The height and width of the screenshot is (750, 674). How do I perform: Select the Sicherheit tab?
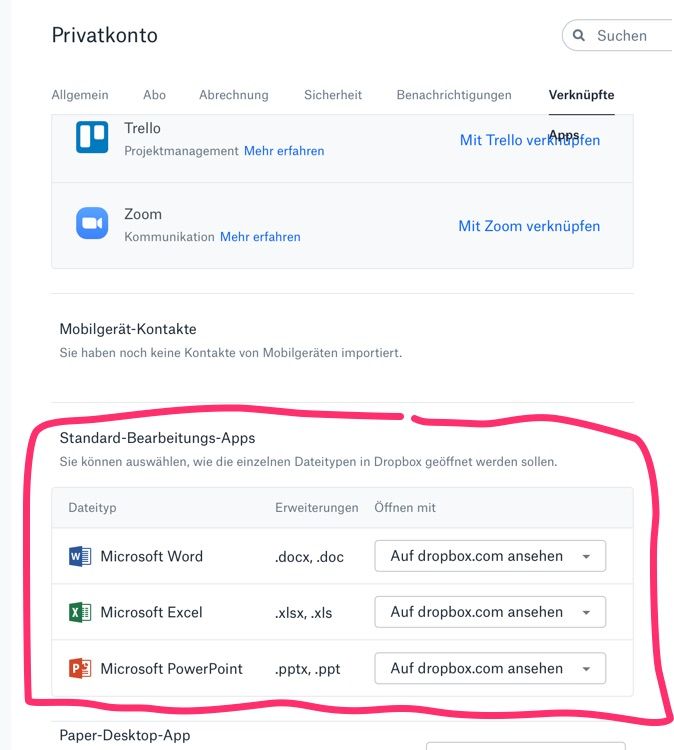[x=333, y=95]
